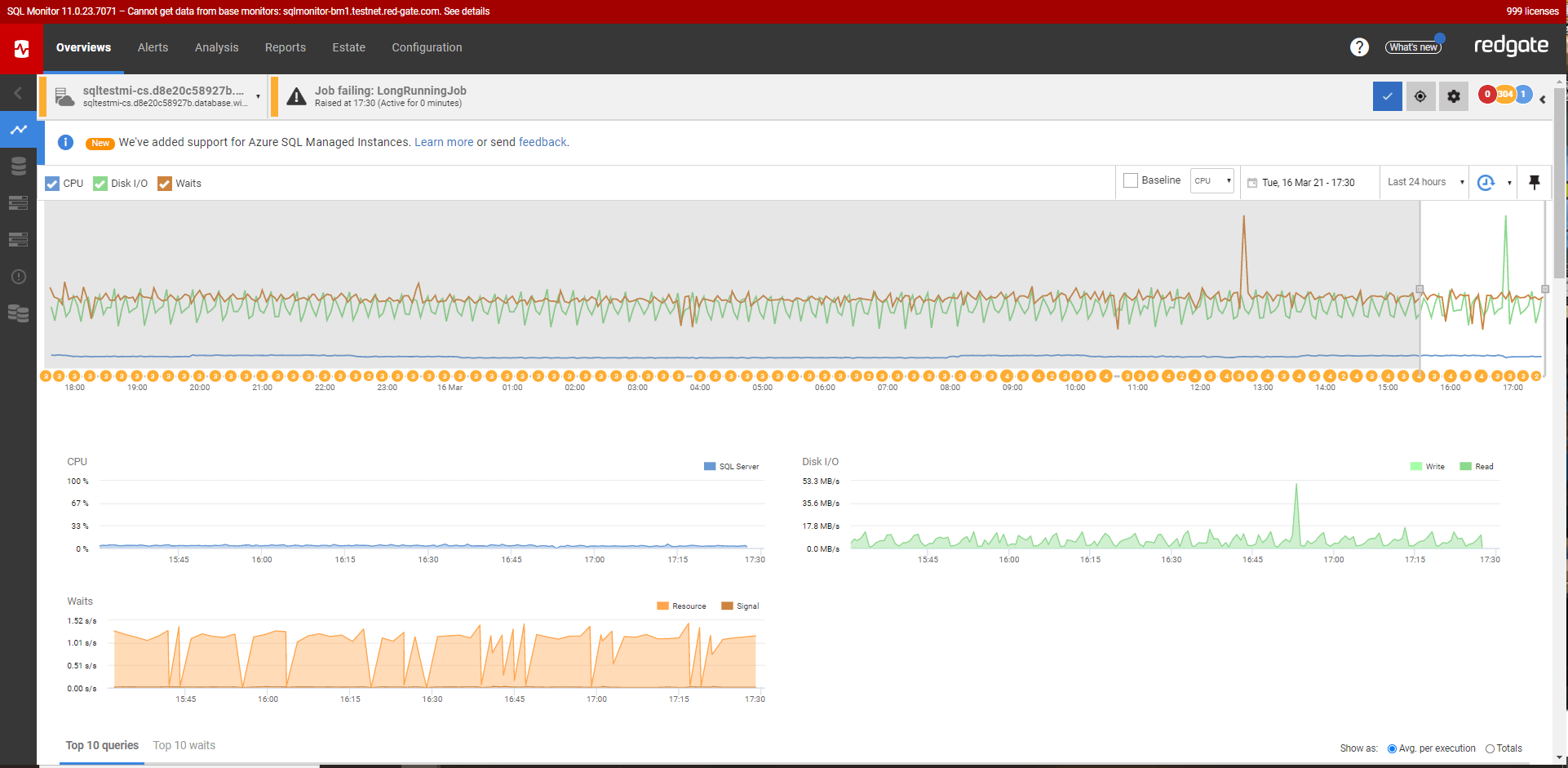Switch to the Top 10 waits tab

click(184, 745)
